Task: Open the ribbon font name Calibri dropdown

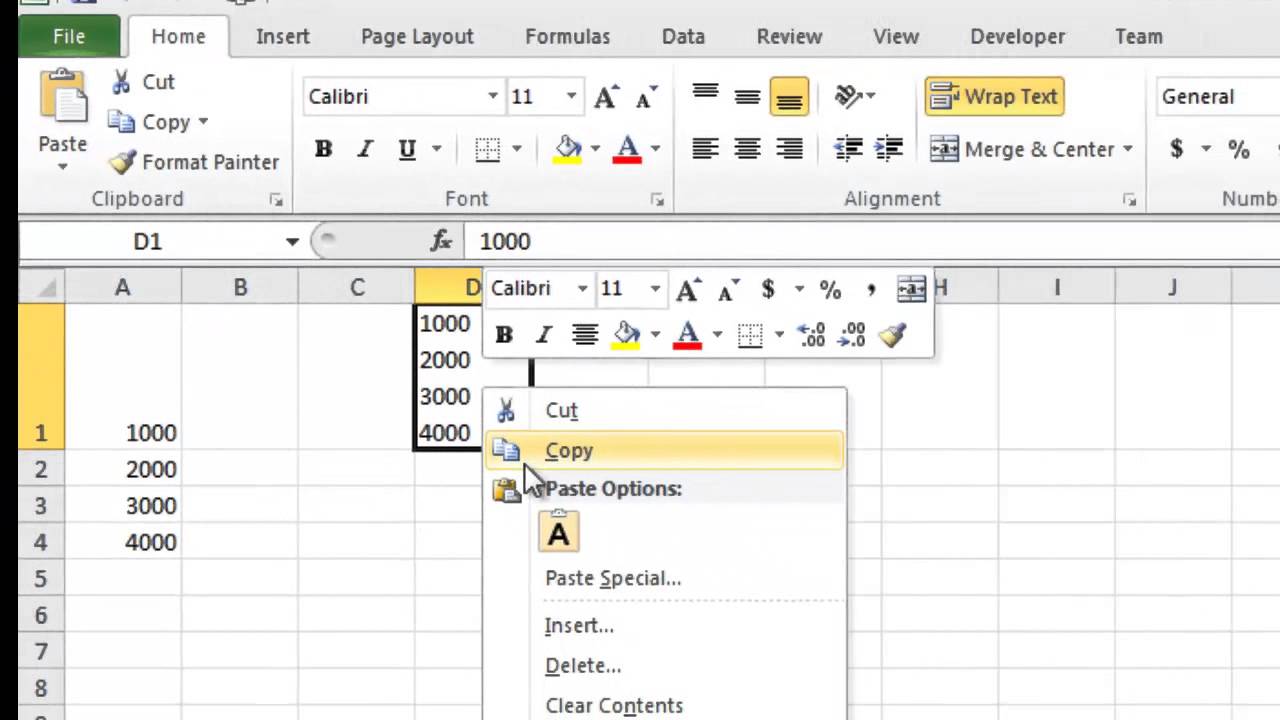Action: [x=493, y=97]
